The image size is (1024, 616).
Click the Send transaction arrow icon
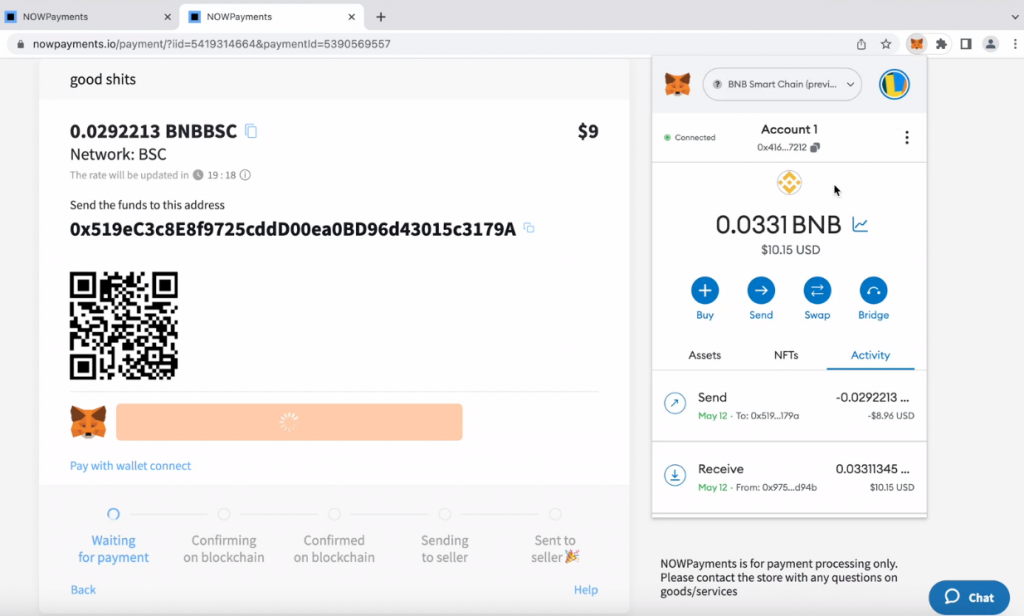(675, 403)
